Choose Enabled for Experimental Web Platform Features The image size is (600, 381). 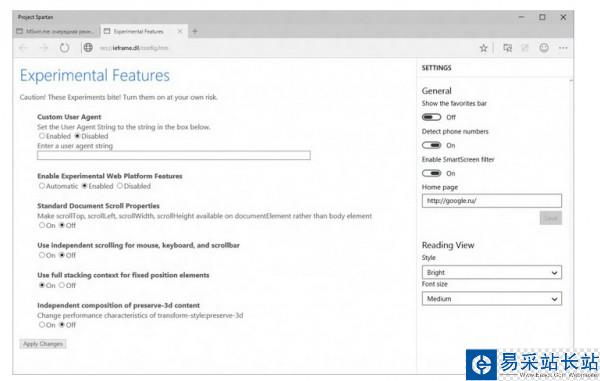point(85,186)
